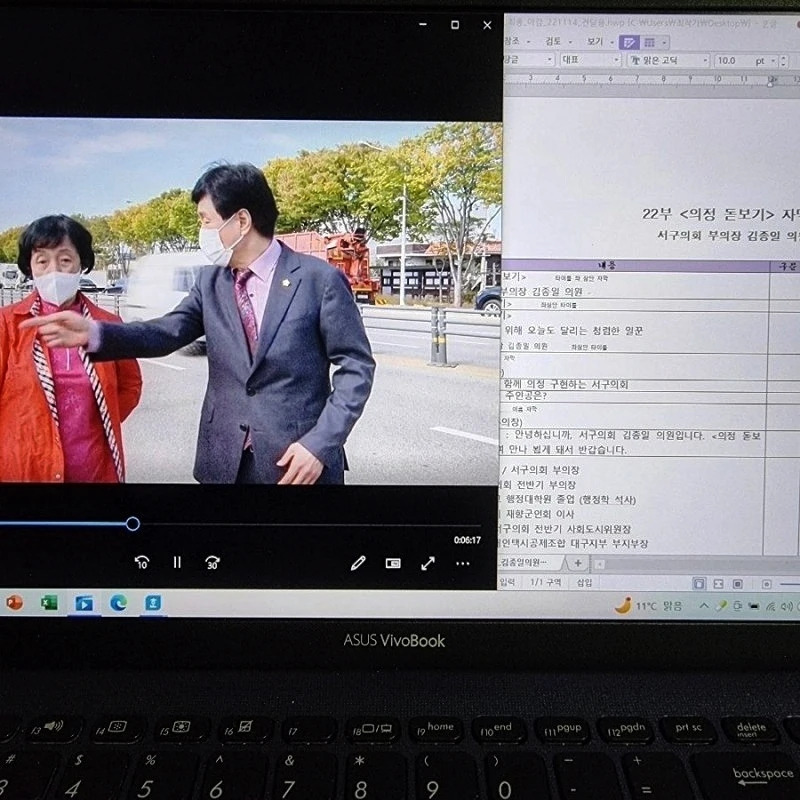Click the horizontal ruler in Hangul
Image resolution: width=800 pixels, height=800 pixels.
(651, 79)
